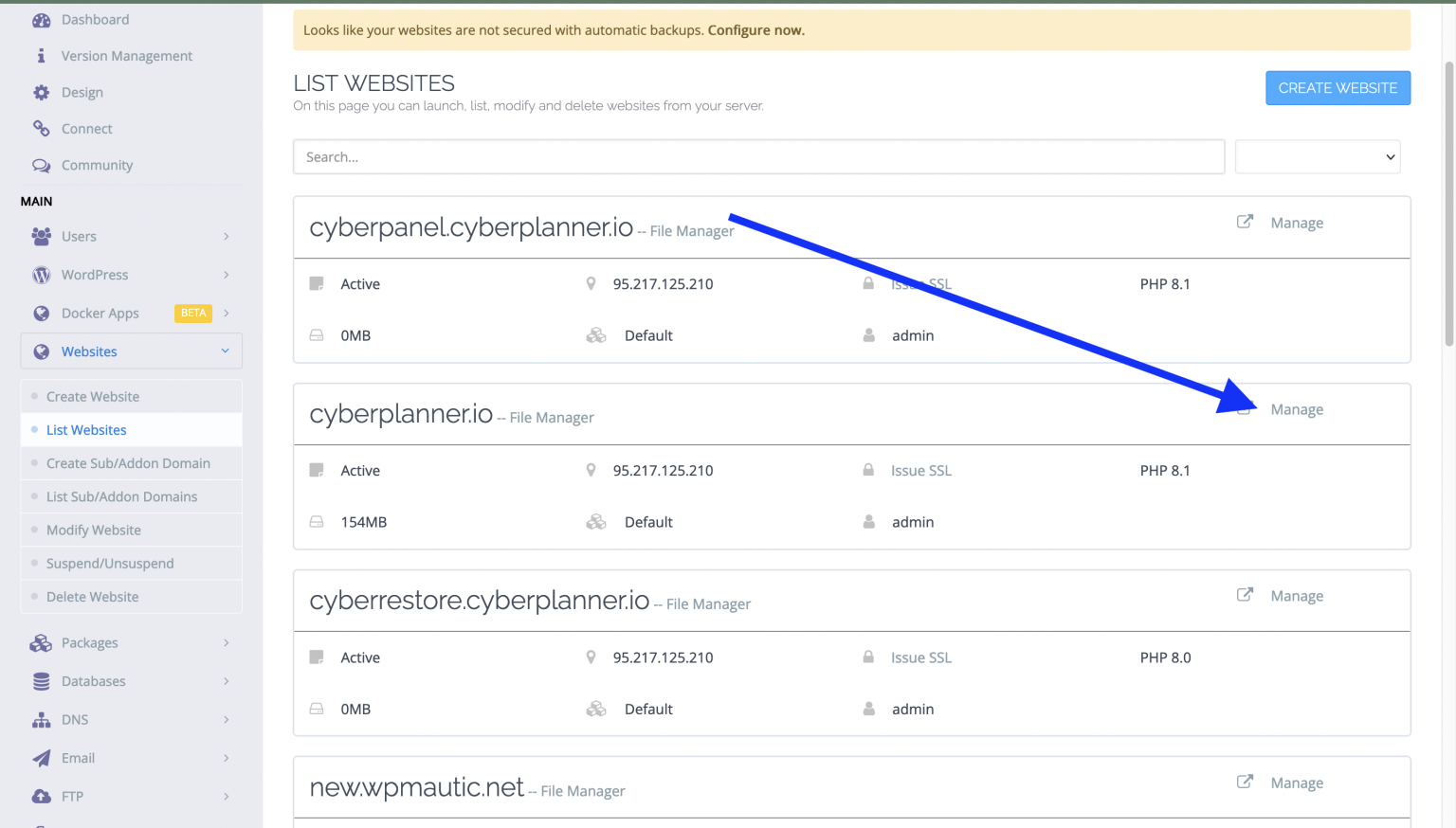This screenshot has width=1456, height=828.
Task: Click the Design gear icon
Action: pyautogui.click(x=42, y=92)
